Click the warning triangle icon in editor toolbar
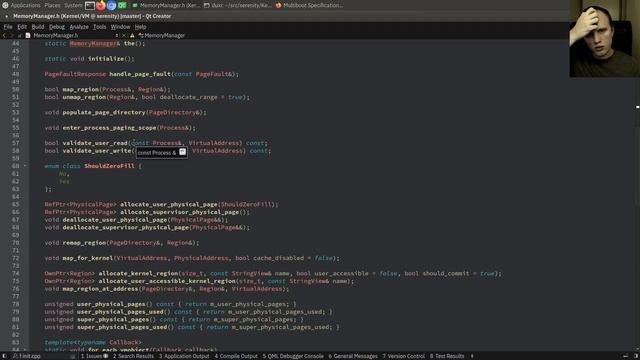 click(x=132, y=36)
